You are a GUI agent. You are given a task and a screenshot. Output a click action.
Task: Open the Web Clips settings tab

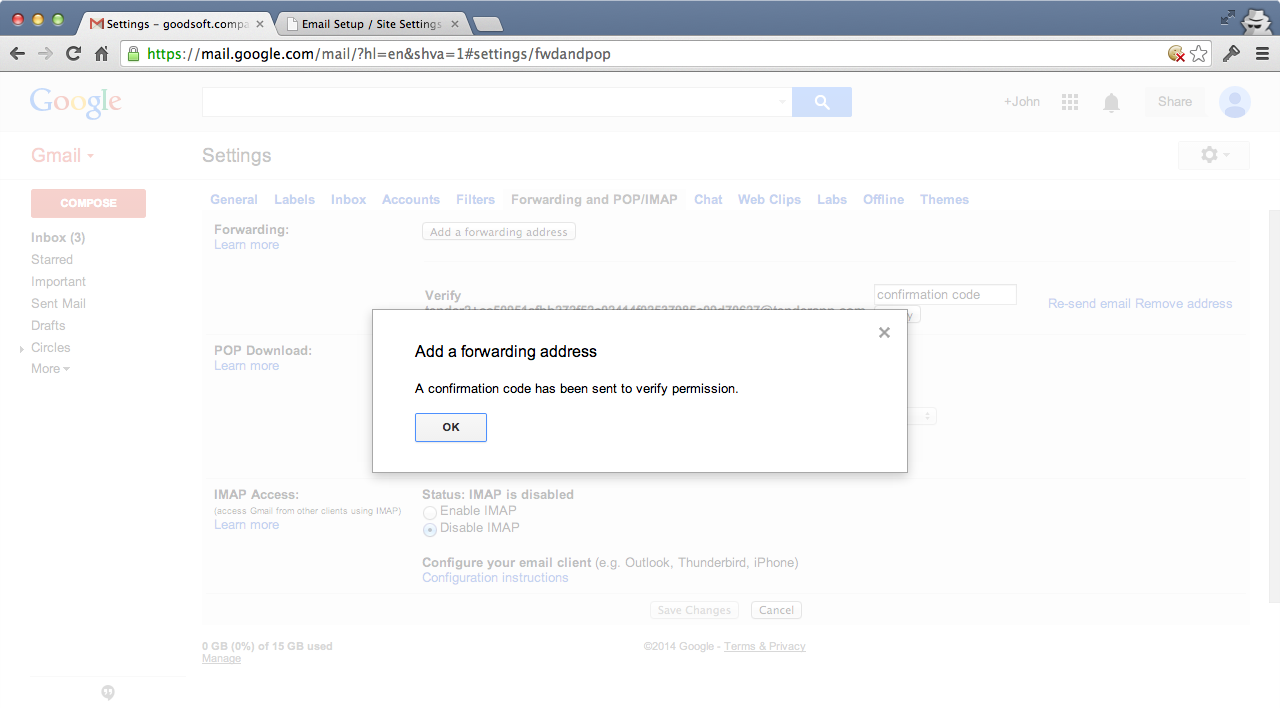click(x=769, y=199)
